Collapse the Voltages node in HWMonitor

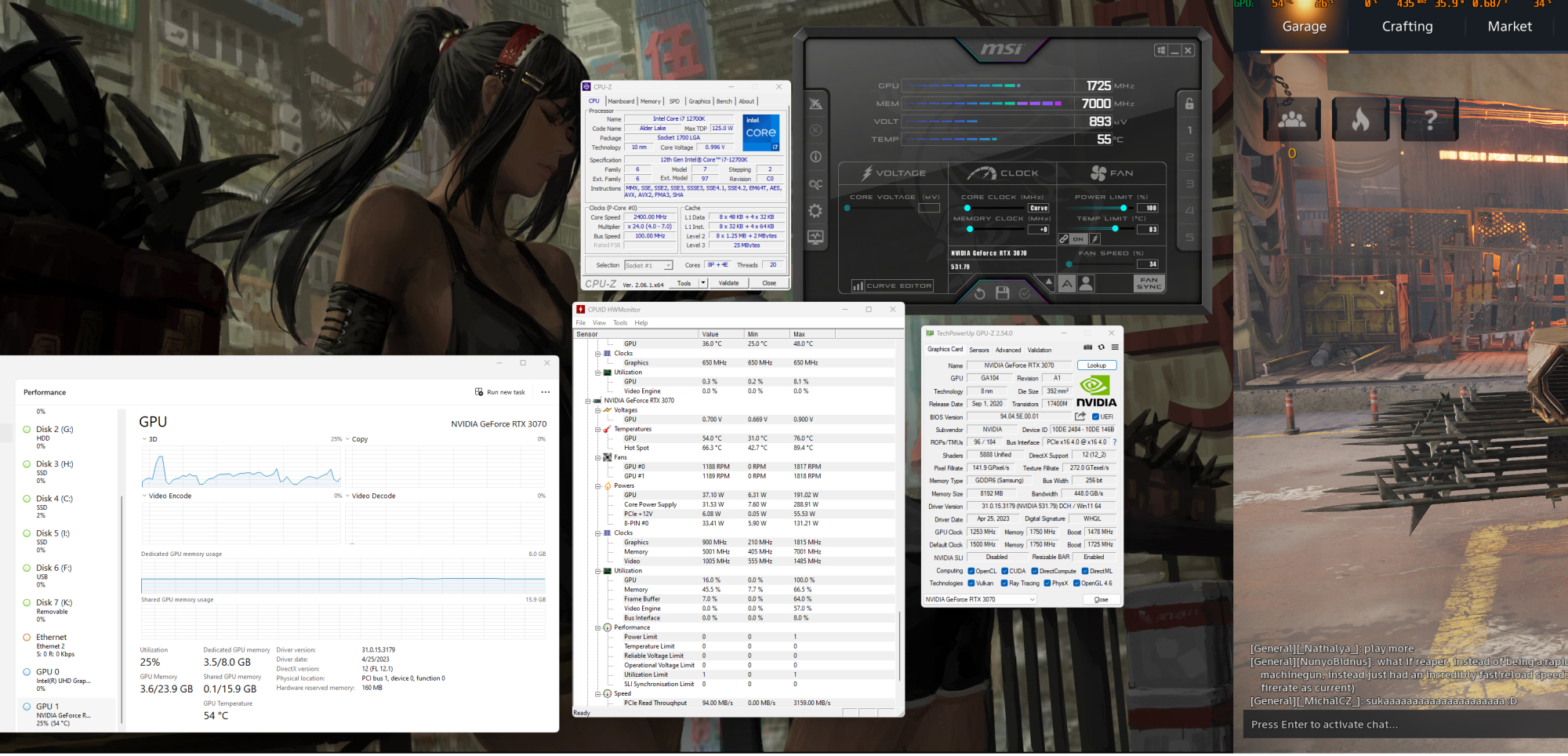click(598, 409)
